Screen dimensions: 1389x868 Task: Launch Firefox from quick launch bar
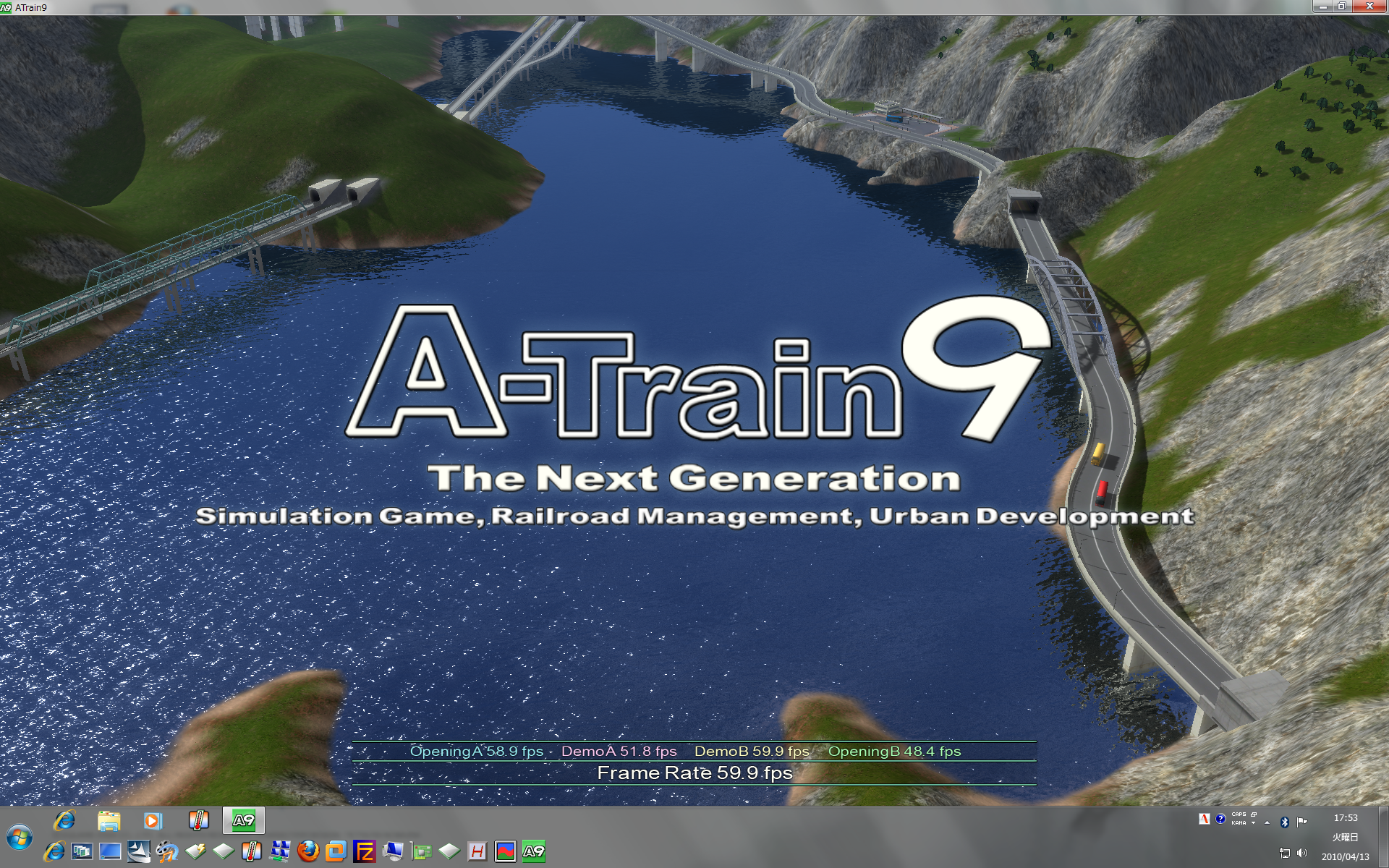(308, 851)
